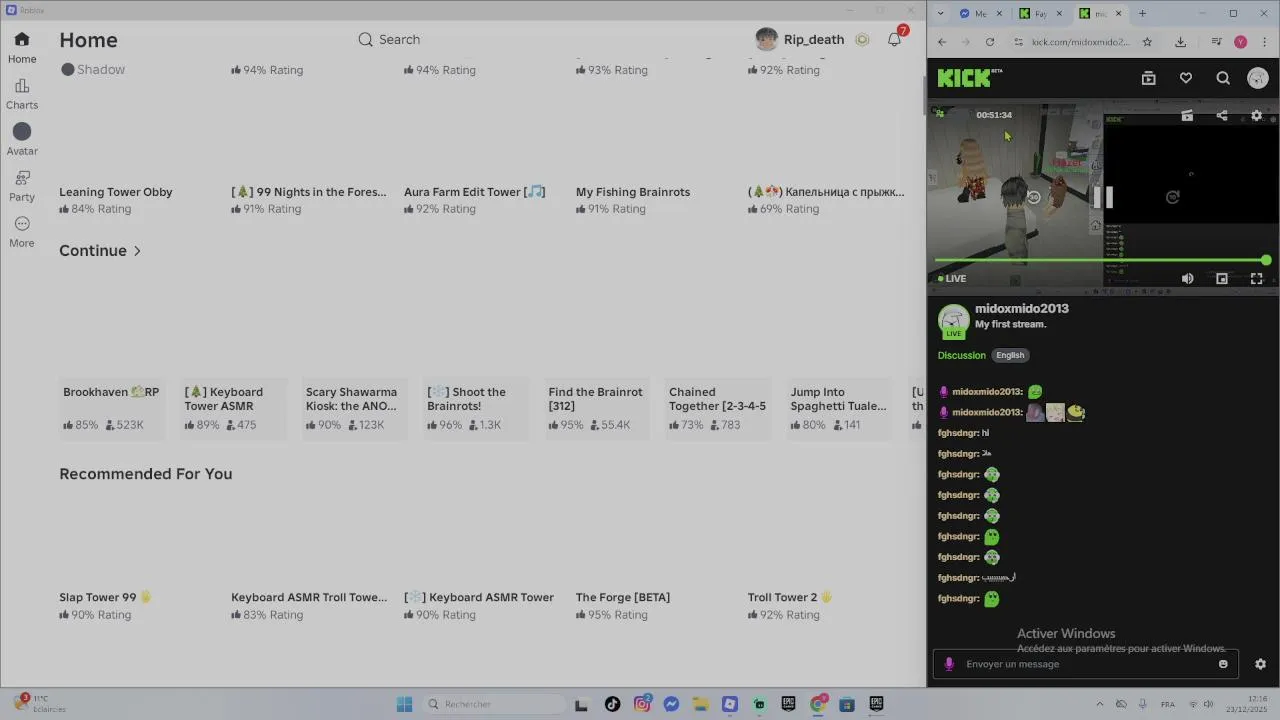Image resolution: width=1280 pixels, height=720 pixels.
Task: Open chat settings gear icon
Action: [x=1260, y=664]
